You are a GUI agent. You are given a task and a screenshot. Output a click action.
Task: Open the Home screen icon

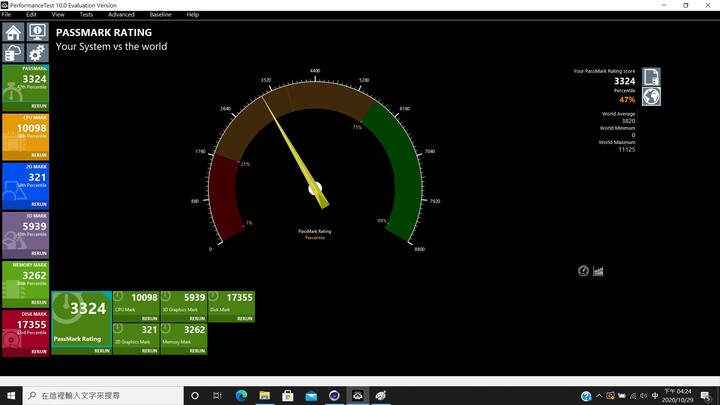pyautogui.click(x=13, y=32)
